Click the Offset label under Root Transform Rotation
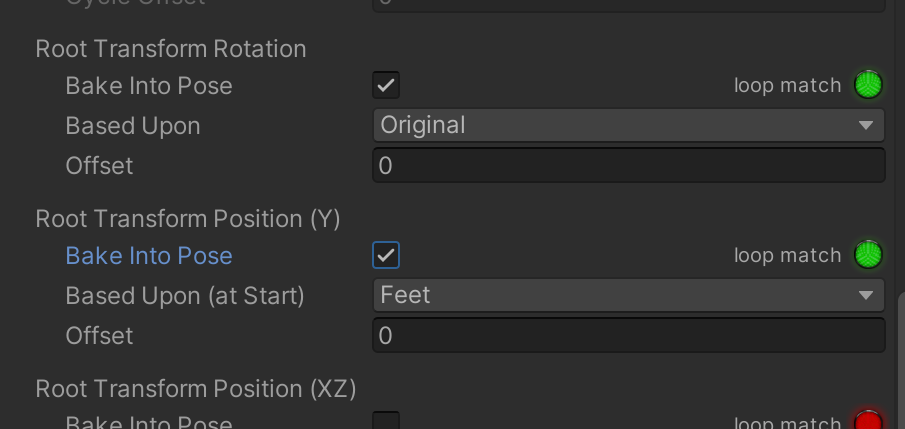The image size is (905, 429). 99,166
